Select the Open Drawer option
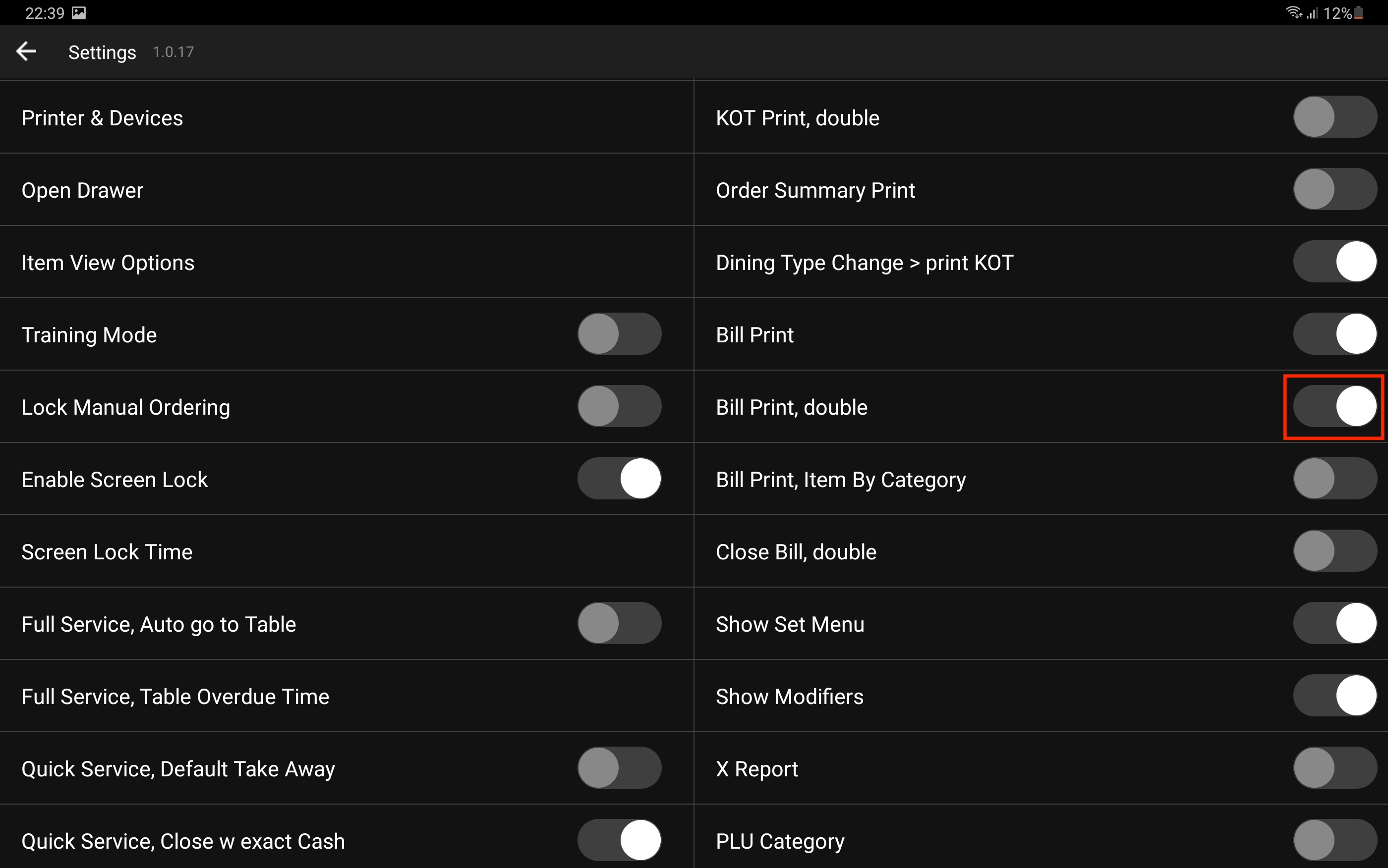 (82, 190)
